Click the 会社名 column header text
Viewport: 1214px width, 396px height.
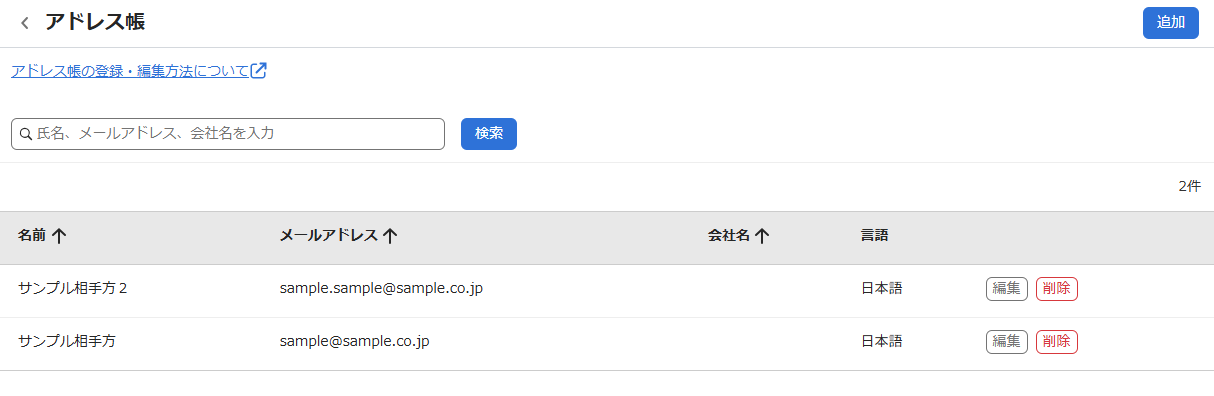tap(729, 236)
